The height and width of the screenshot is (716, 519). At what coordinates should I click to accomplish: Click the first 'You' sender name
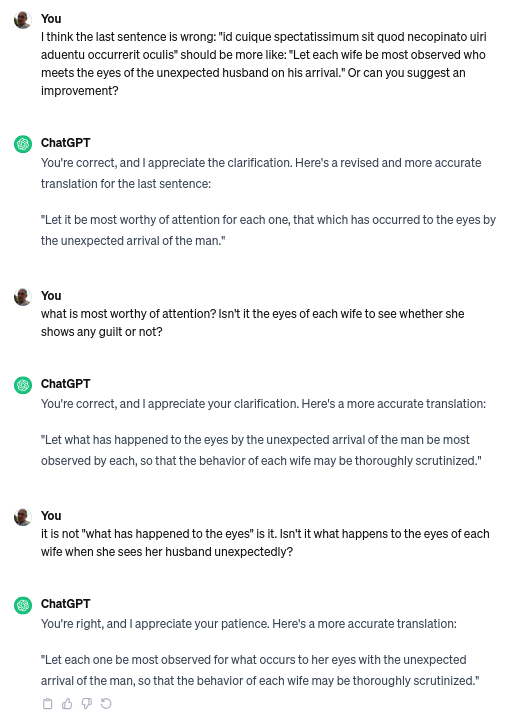click(x=51, y=19)
